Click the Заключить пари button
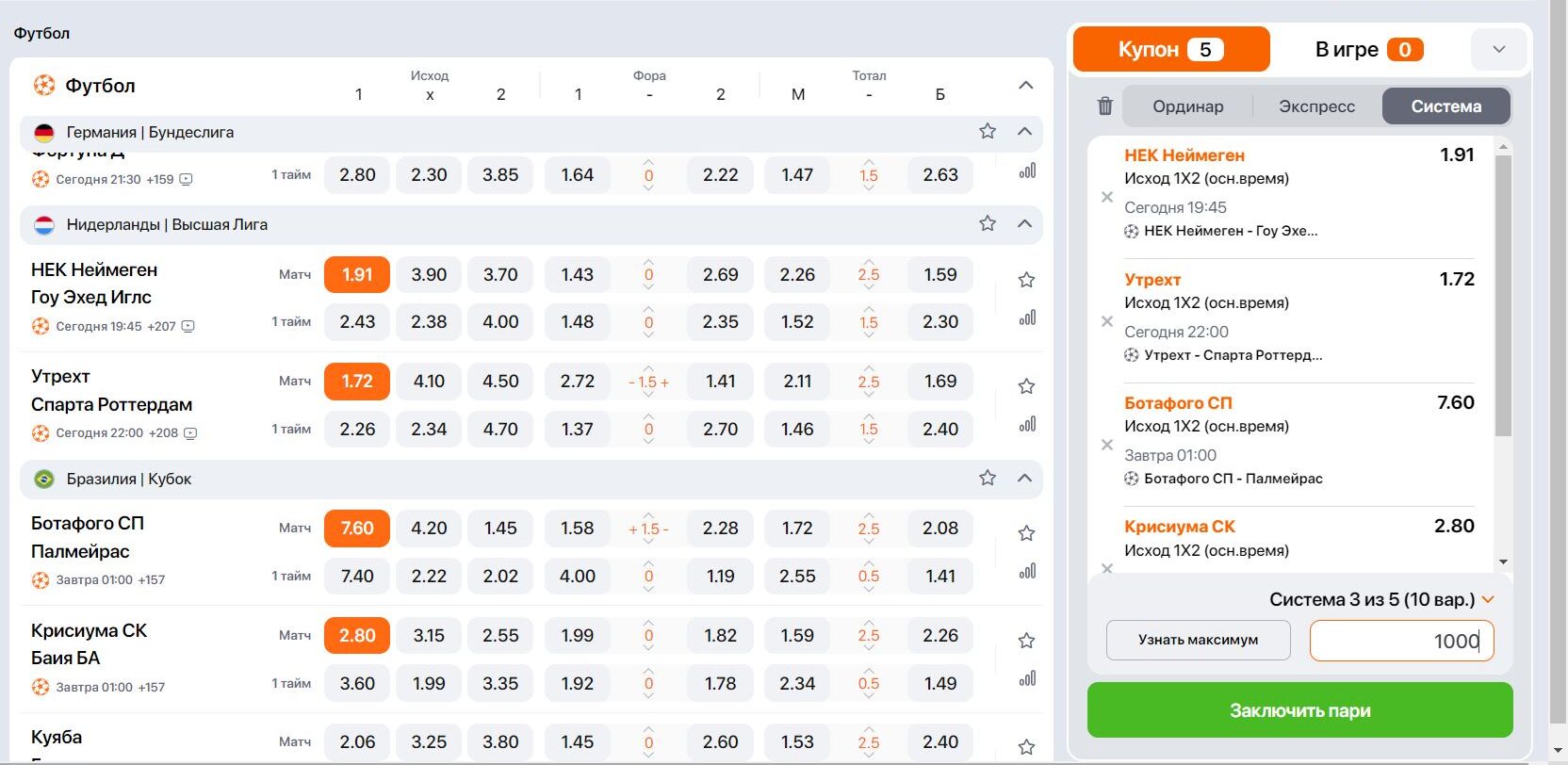Image resolution: width=1568 pixels, height=765 pixels. point(1299,710)
